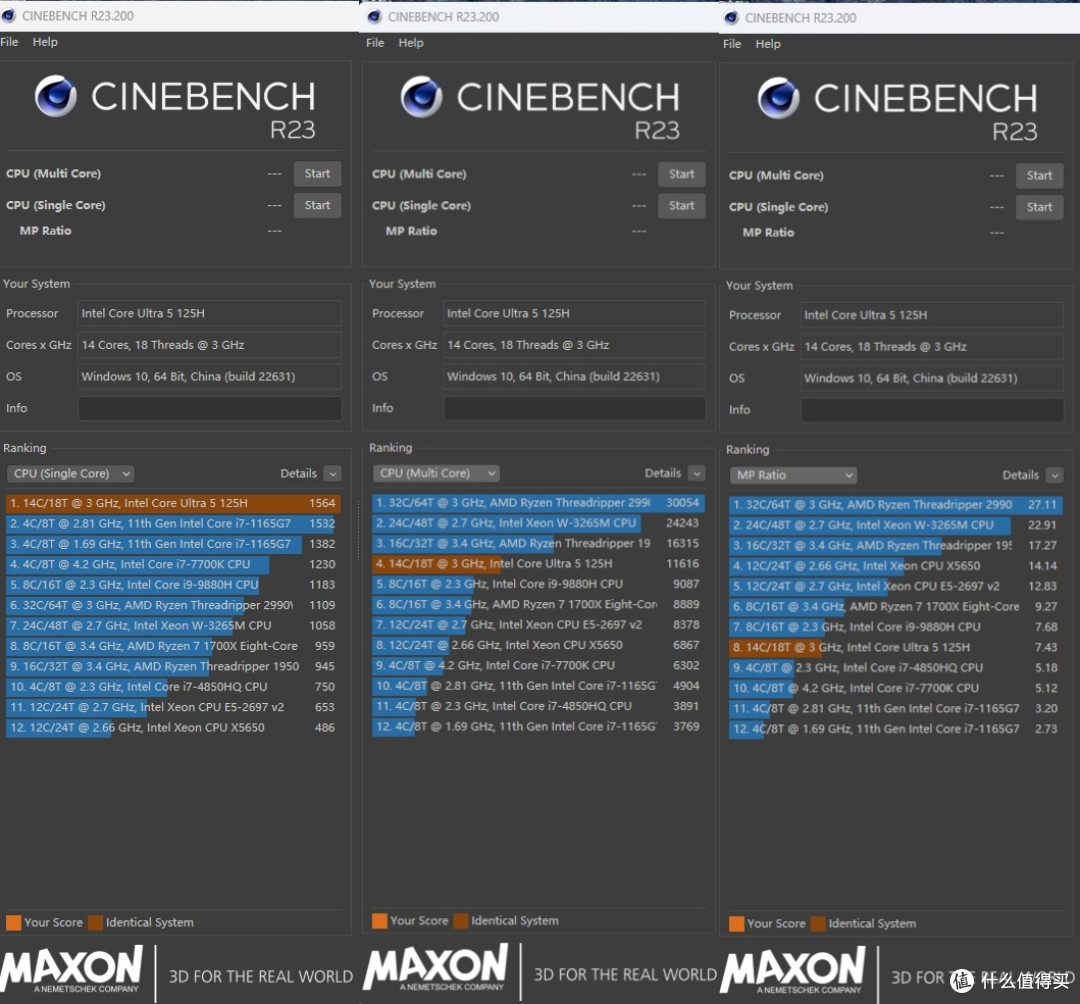Select Threadripper row scoring 30054

539,503
